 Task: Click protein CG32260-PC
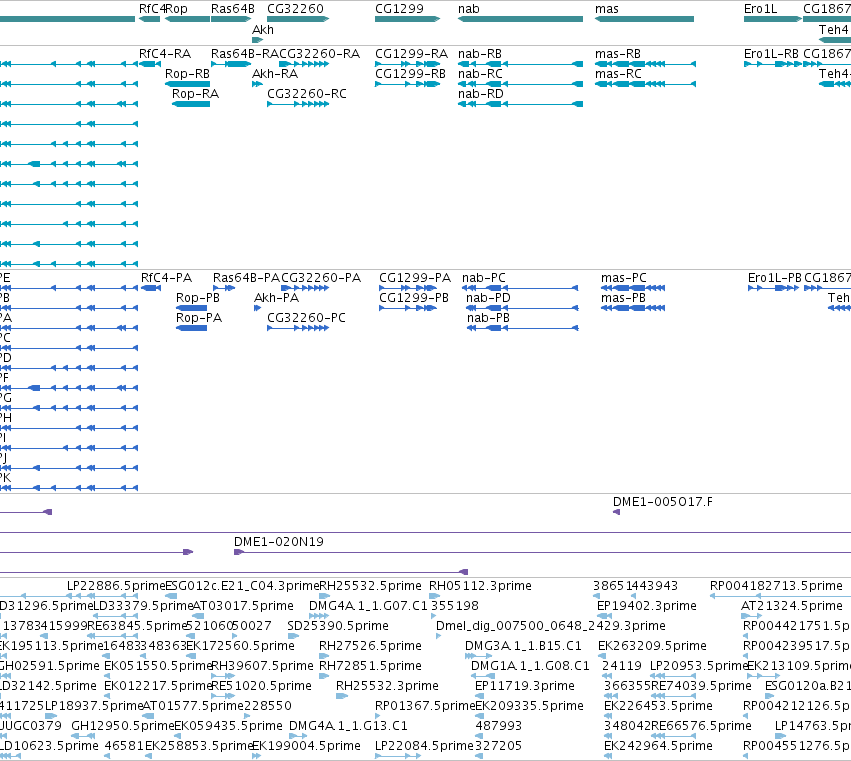point(306,318)
